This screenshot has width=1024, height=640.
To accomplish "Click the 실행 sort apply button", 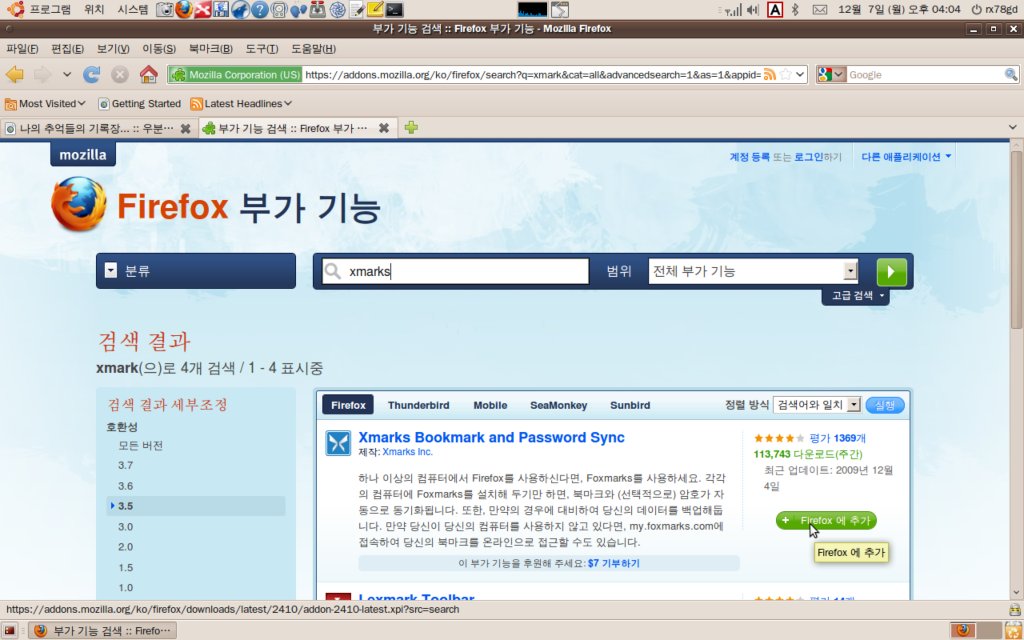I will (x=885, y=405).
